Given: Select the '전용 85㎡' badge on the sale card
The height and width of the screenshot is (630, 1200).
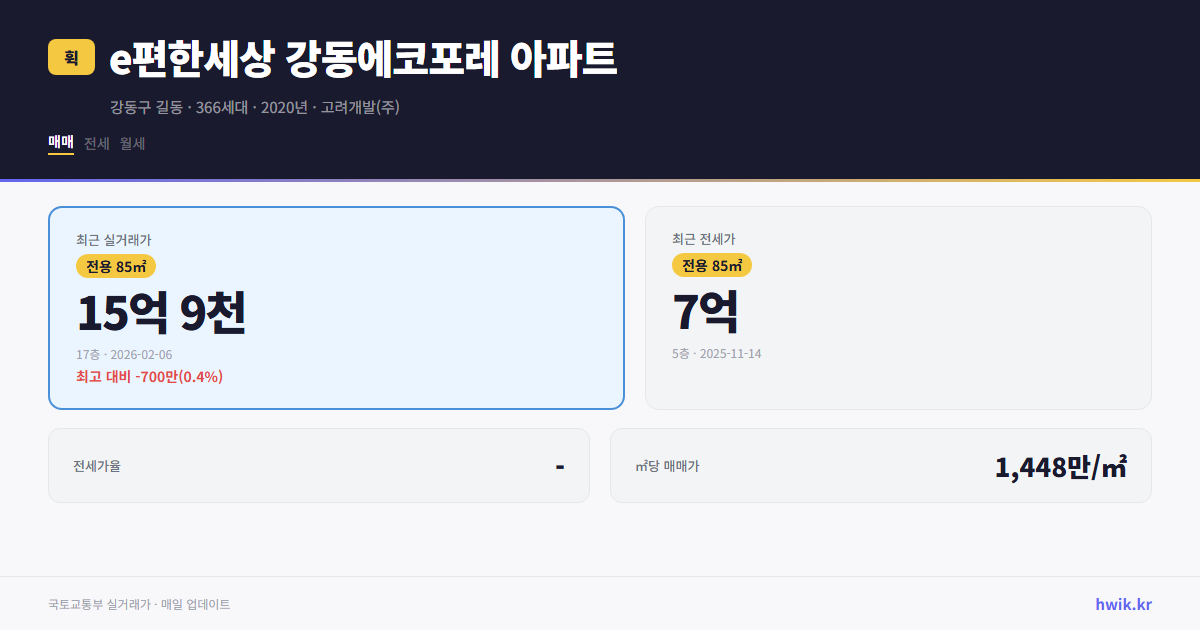Looking at the screenshot, I should click(x=115, y=266).
